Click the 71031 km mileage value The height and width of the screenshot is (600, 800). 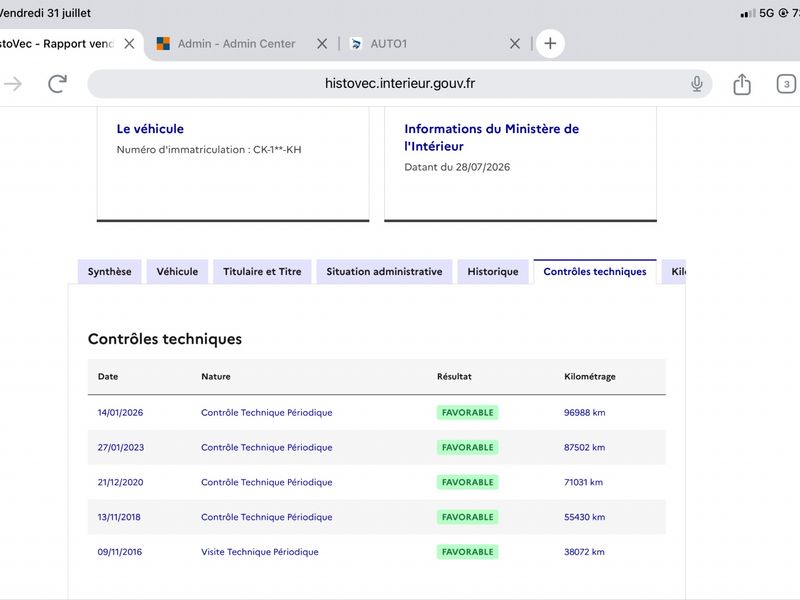[583, 482]
